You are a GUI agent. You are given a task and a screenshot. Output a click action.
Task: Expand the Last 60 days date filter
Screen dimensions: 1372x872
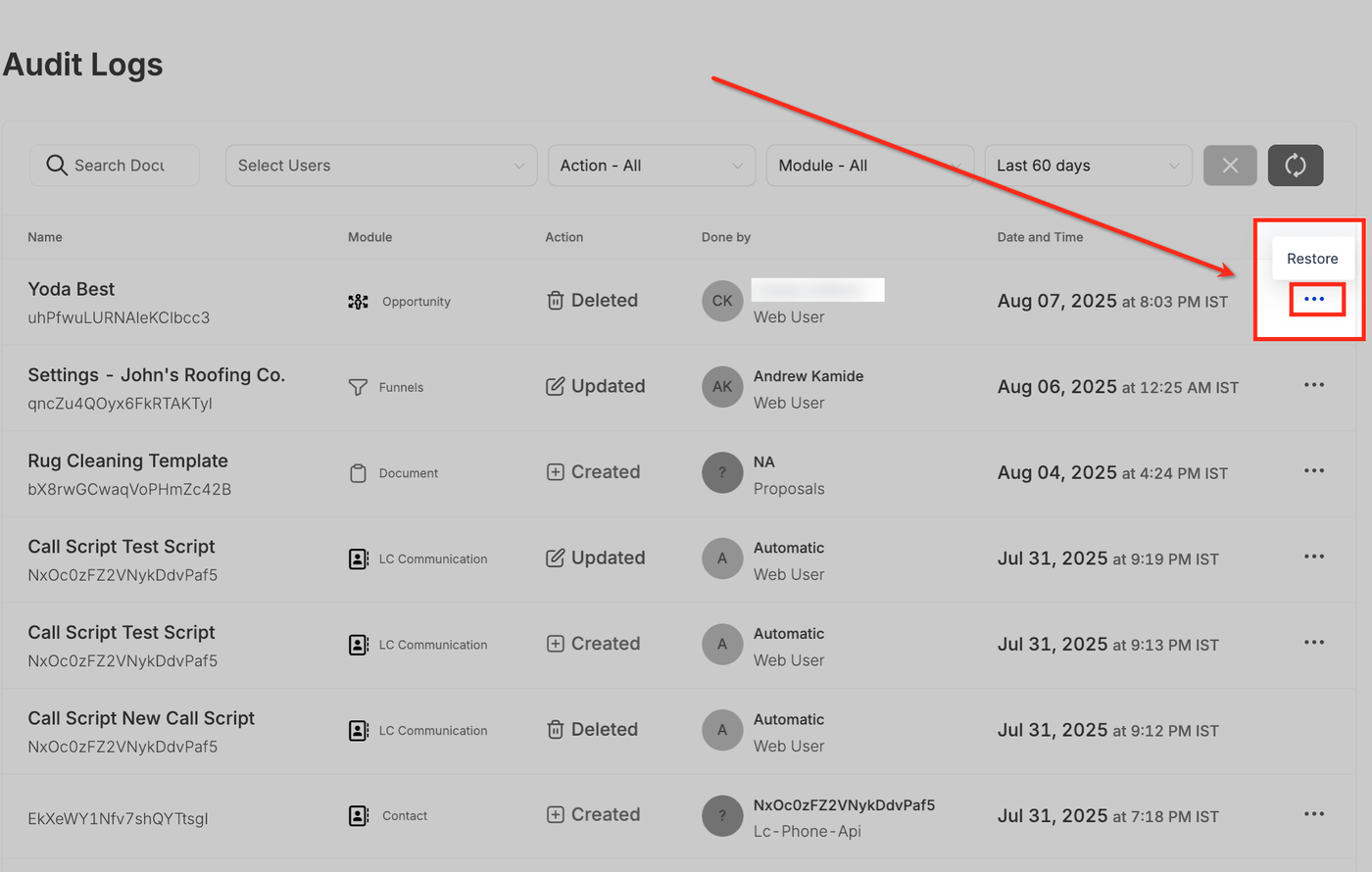pyautogui.click(x=1088, y=166)
